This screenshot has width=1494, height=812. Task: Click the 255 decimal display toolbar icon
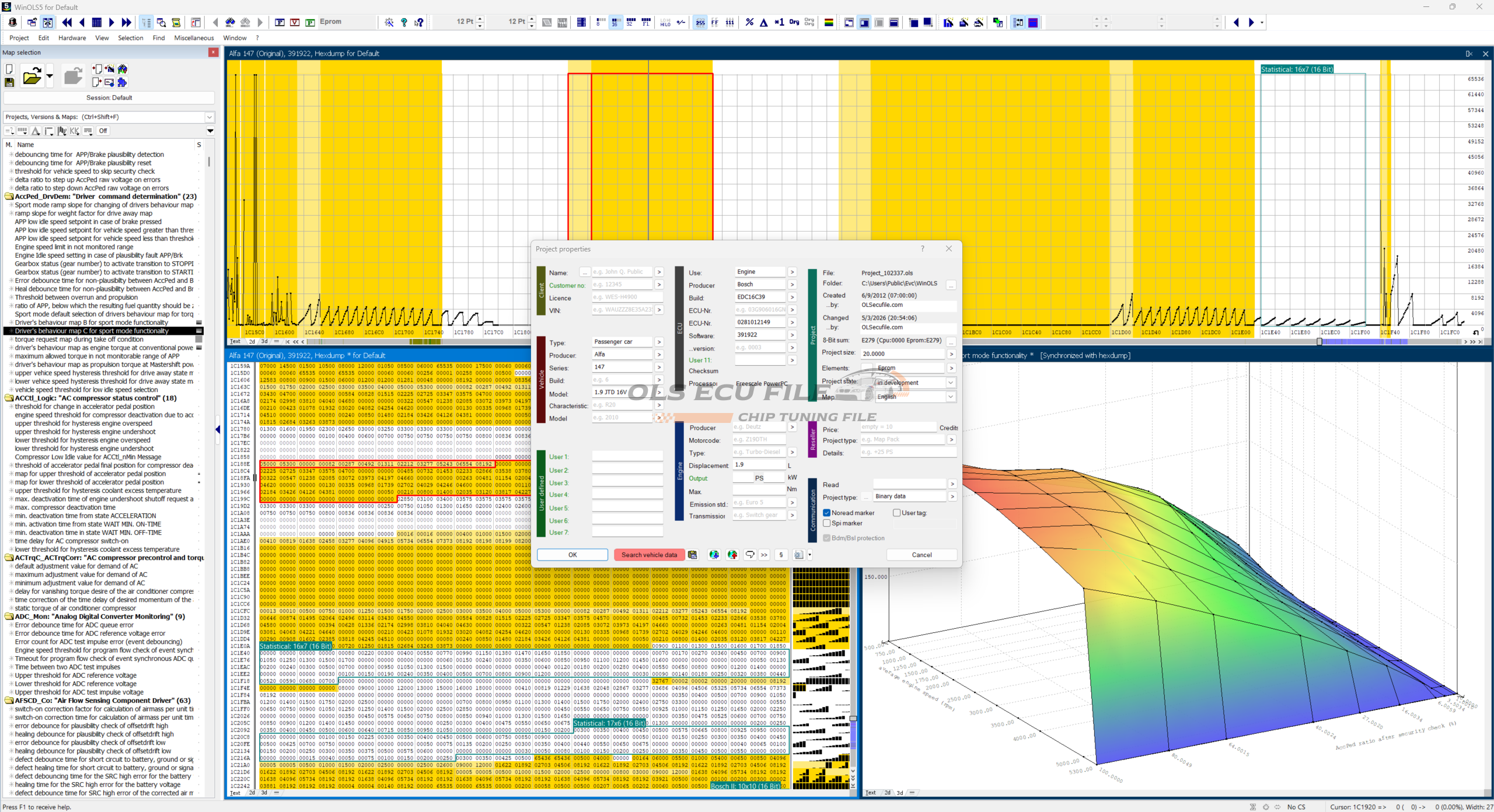point(700,22)
